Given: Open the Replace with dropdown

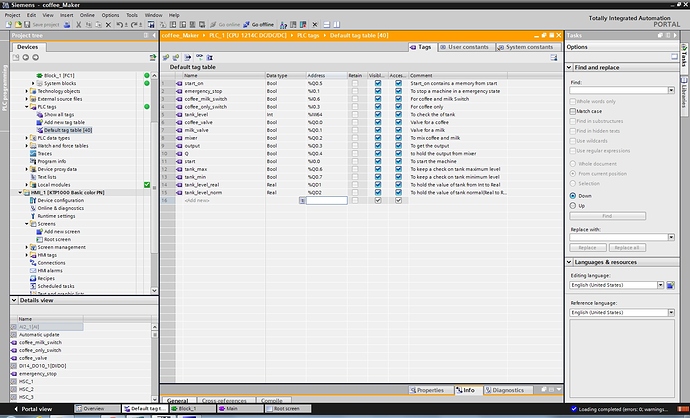Looking at the screenshot, I should (x=671, y=237).
